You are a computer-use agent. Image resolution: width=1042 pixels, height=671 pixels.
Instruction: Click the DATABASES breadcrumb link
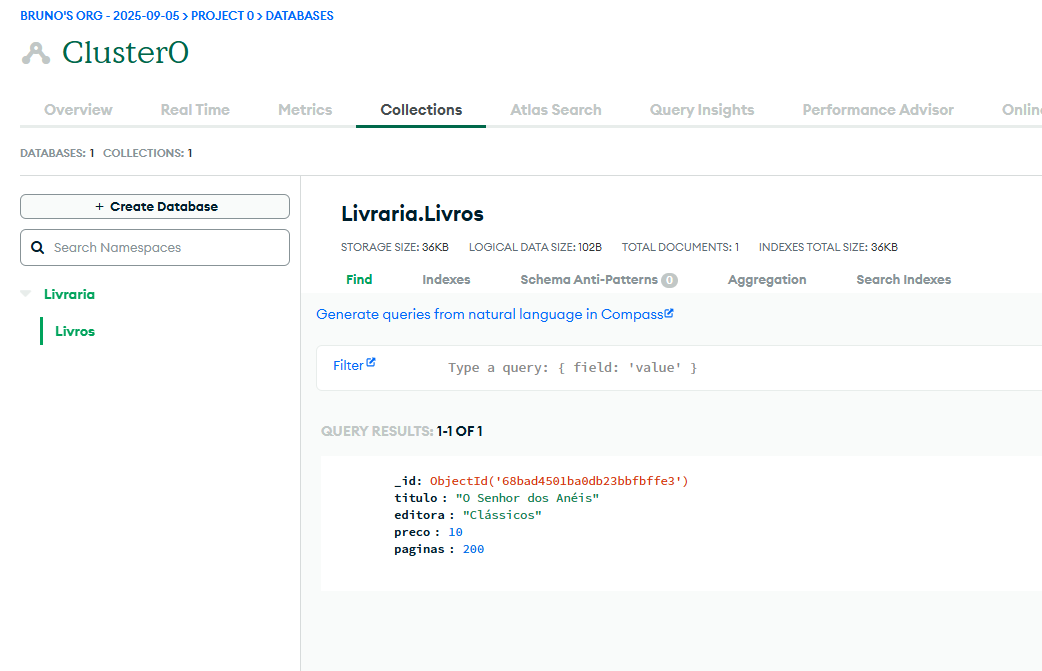pyautogui.click(x=300, y=15)
